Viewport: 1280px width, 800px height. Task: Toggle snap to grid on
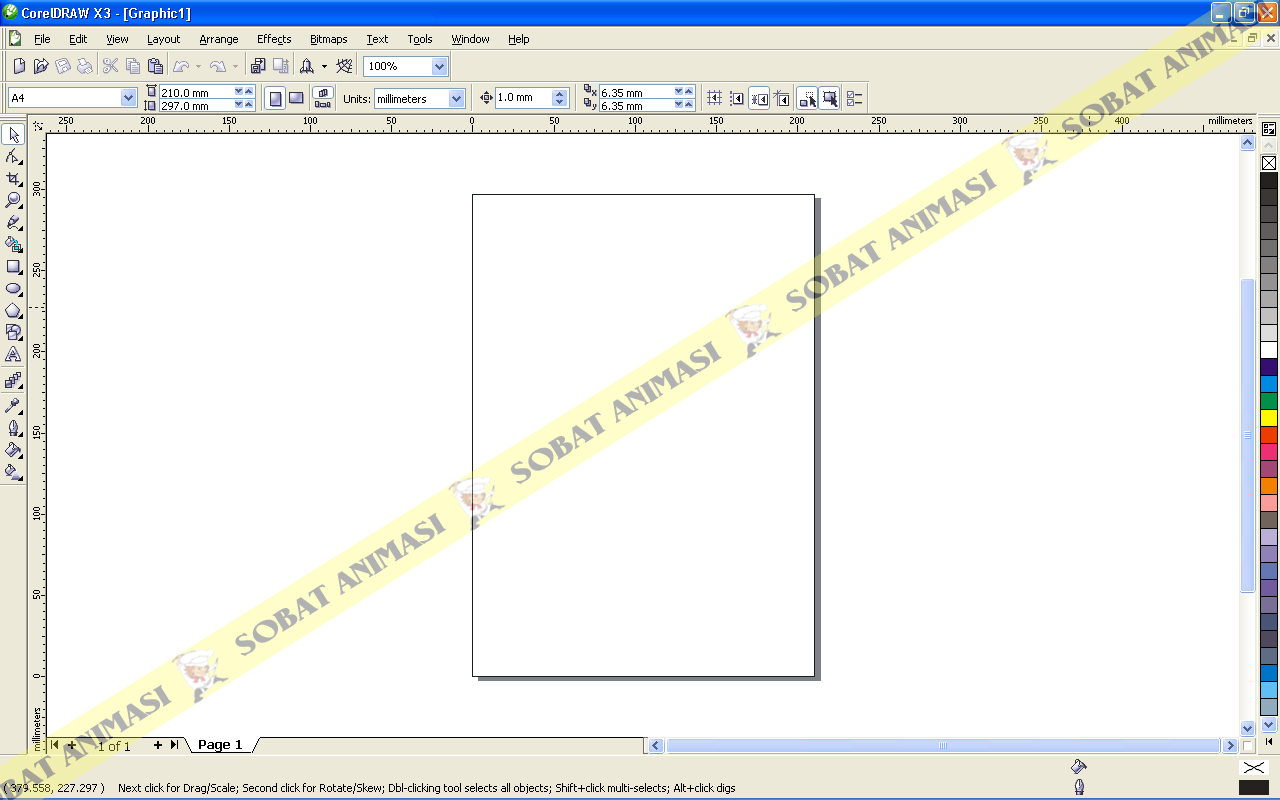(x=714, y=97)
